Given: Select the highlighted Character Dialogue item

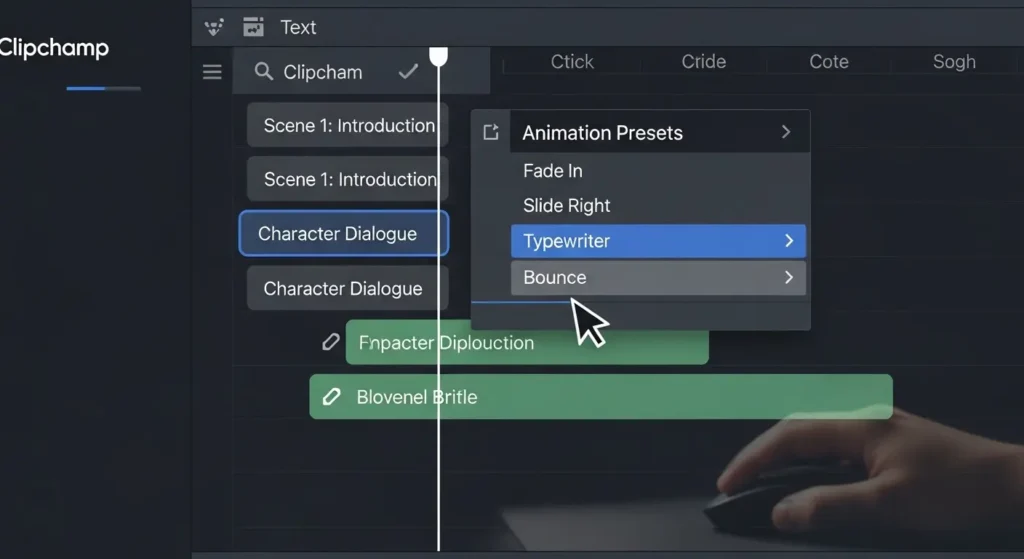Looking at the screenshot, I should (x=344, y=233).
